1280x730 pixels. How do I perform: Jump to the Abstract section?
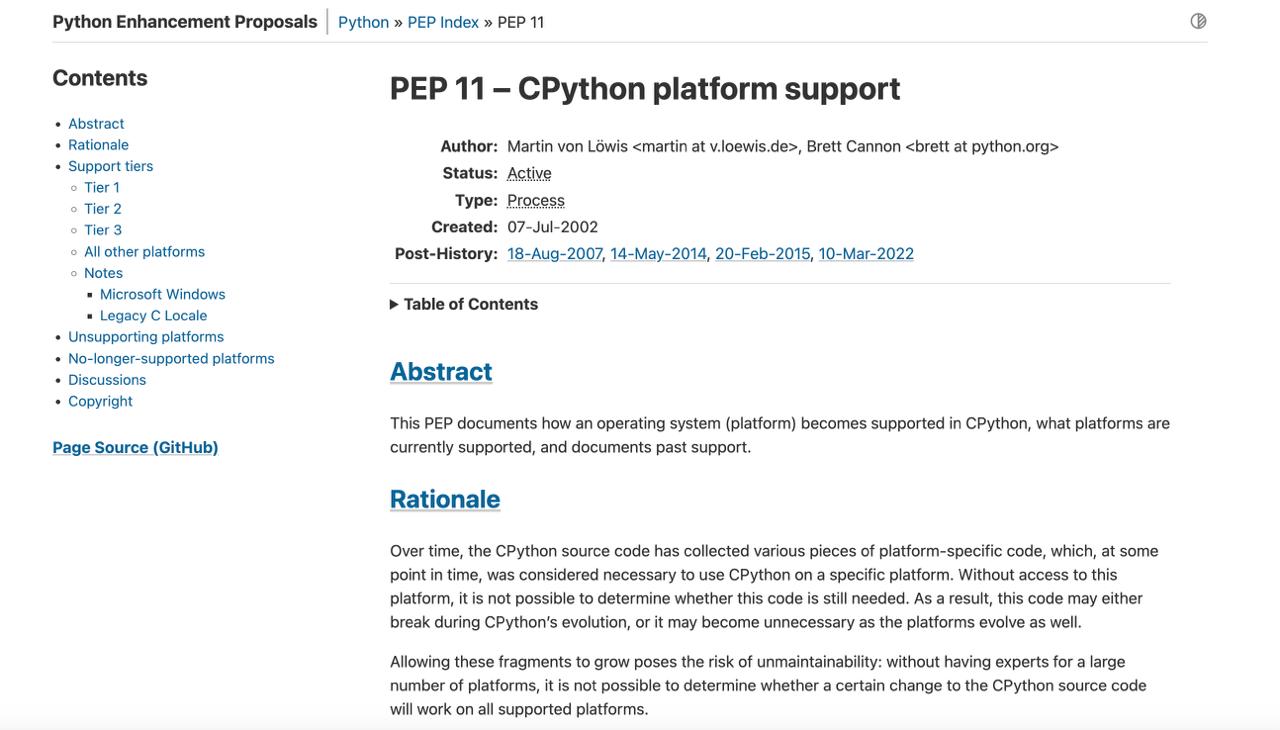(95, 123)
